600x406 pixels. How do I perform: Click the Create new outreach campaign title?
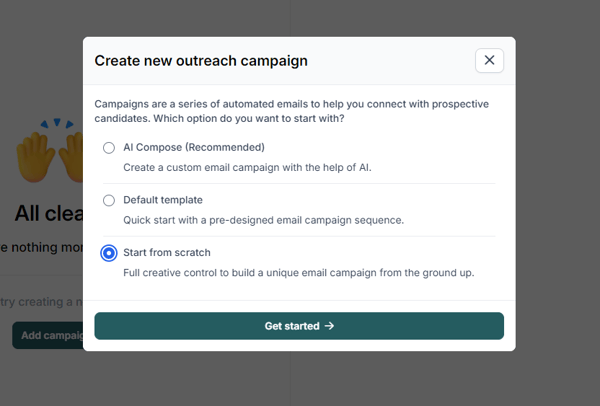200,61
